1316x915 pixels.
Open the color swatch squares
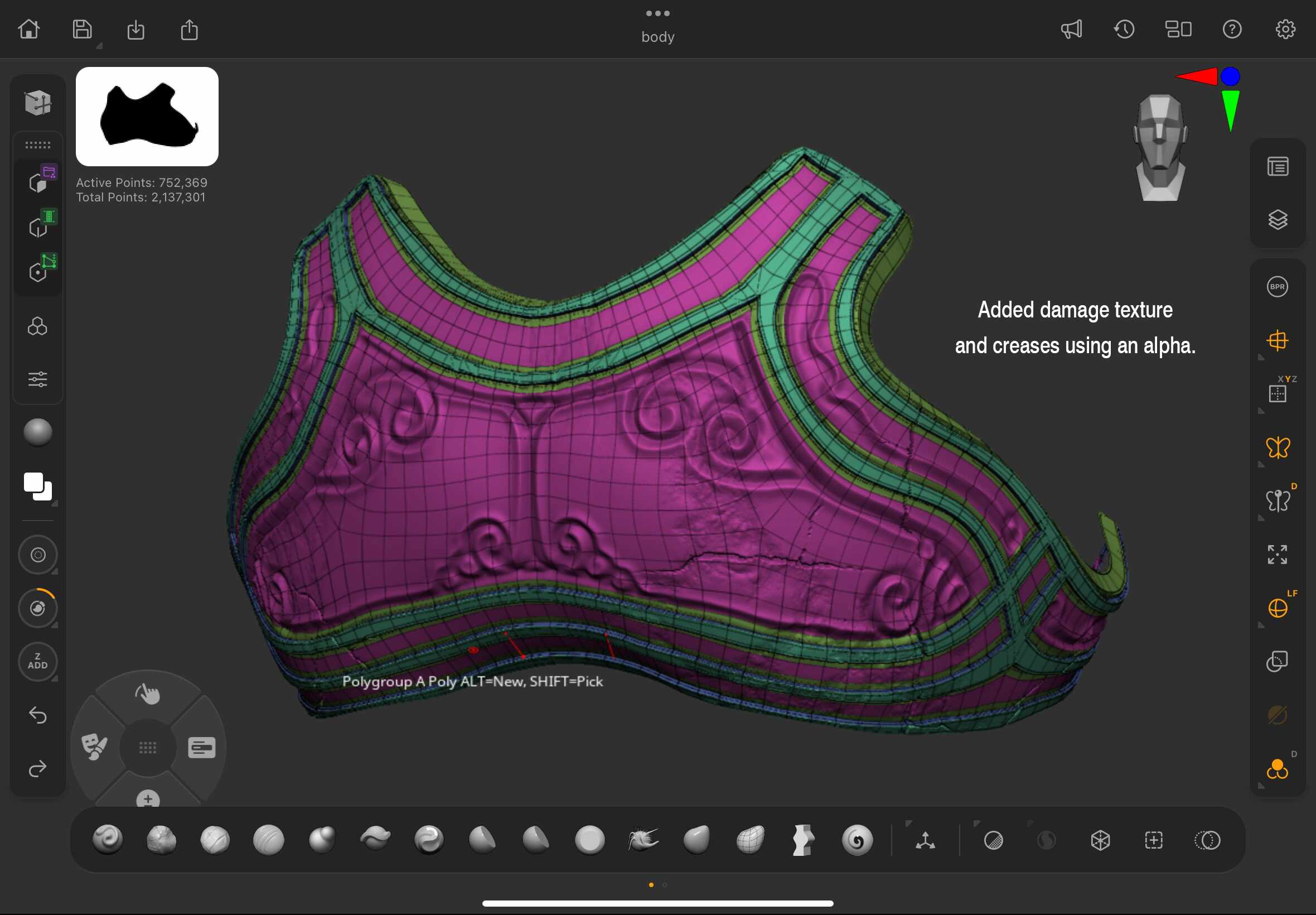tap(38, 487)
